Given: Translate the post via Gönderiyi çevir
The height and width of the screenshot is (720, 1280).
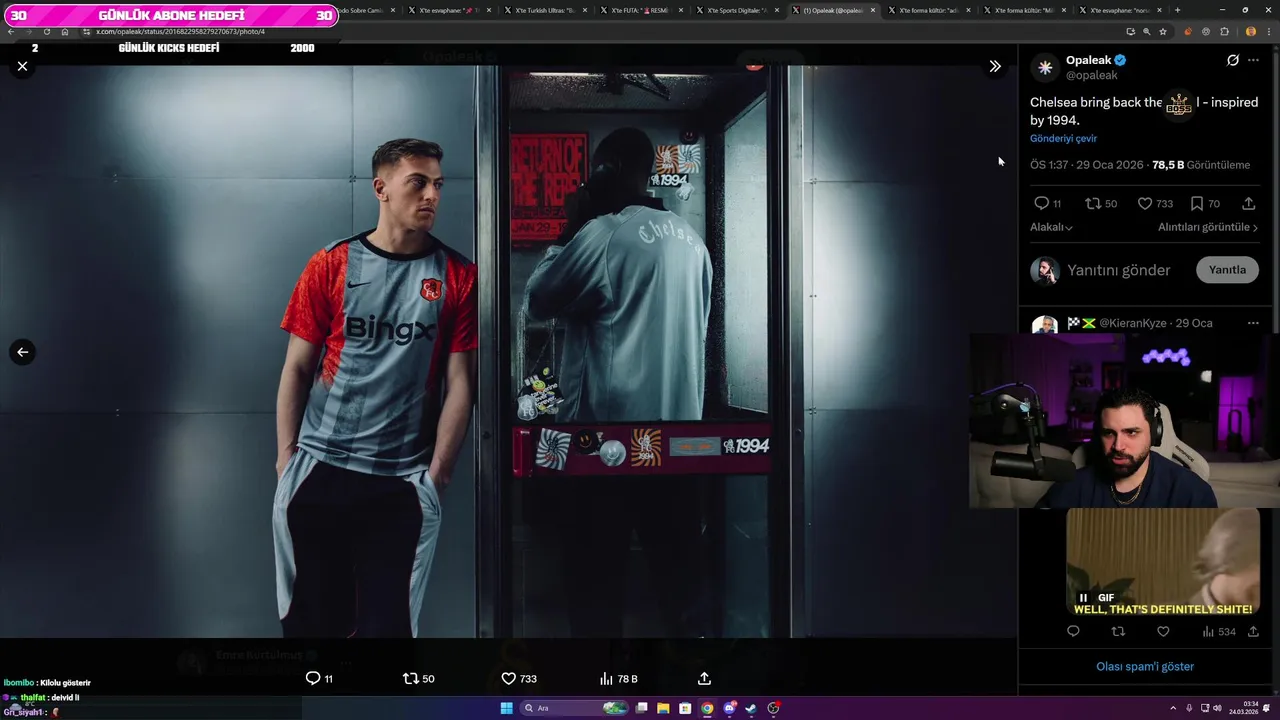Looking at the screenshot, I should (x=1063, y=138).
